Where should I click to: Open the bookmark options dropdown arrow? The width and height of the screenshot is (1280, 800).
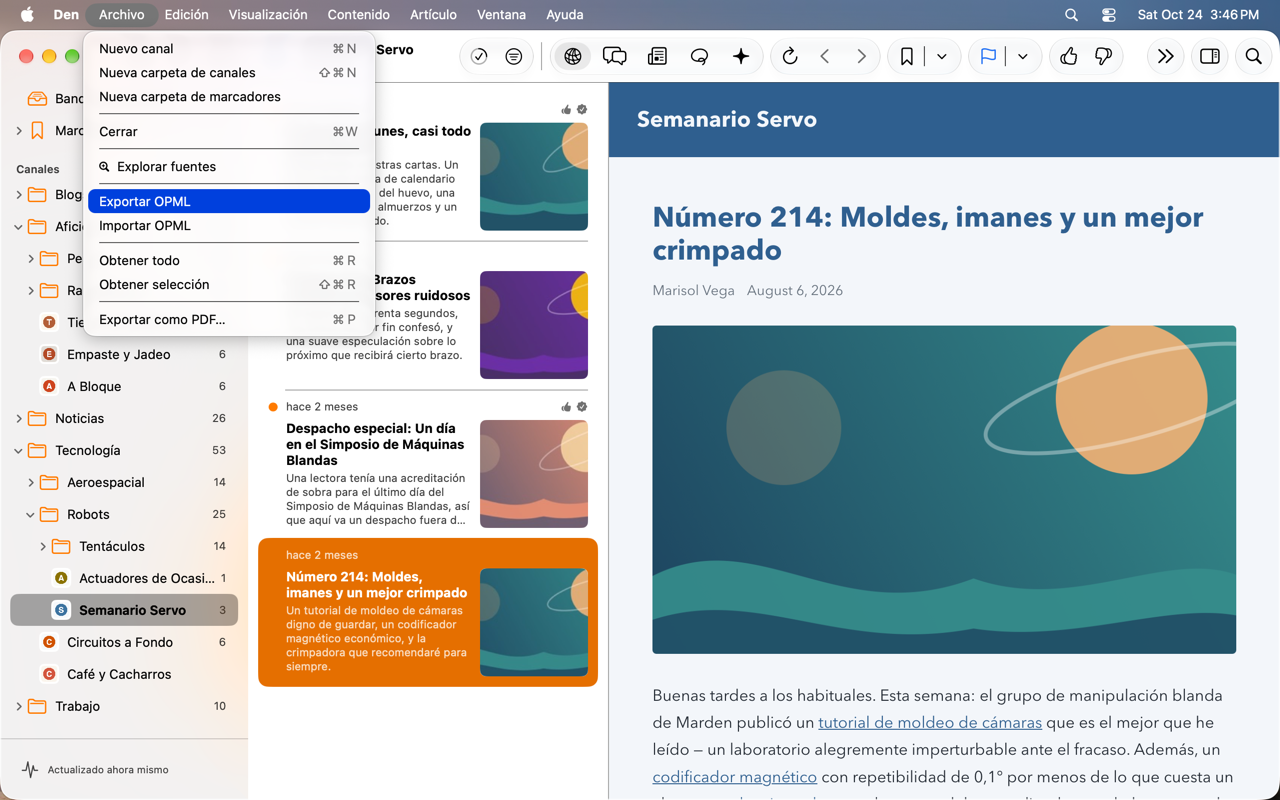click(942, 57)
